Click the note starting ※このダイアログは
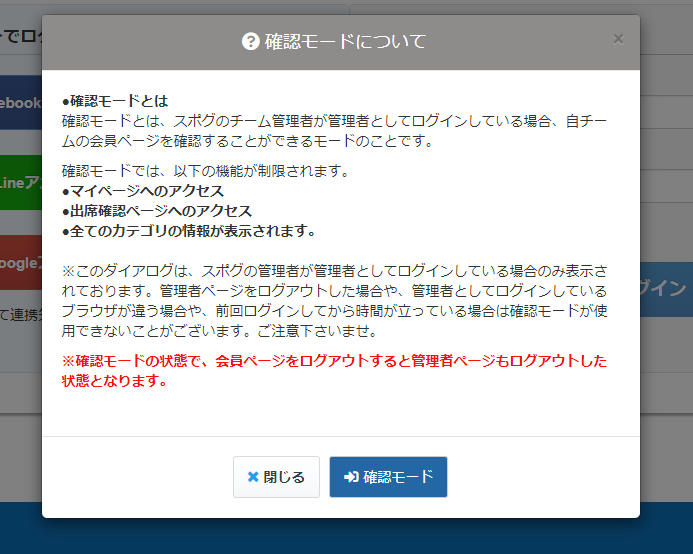Viewport: 693px width, 554px height. 334,301
